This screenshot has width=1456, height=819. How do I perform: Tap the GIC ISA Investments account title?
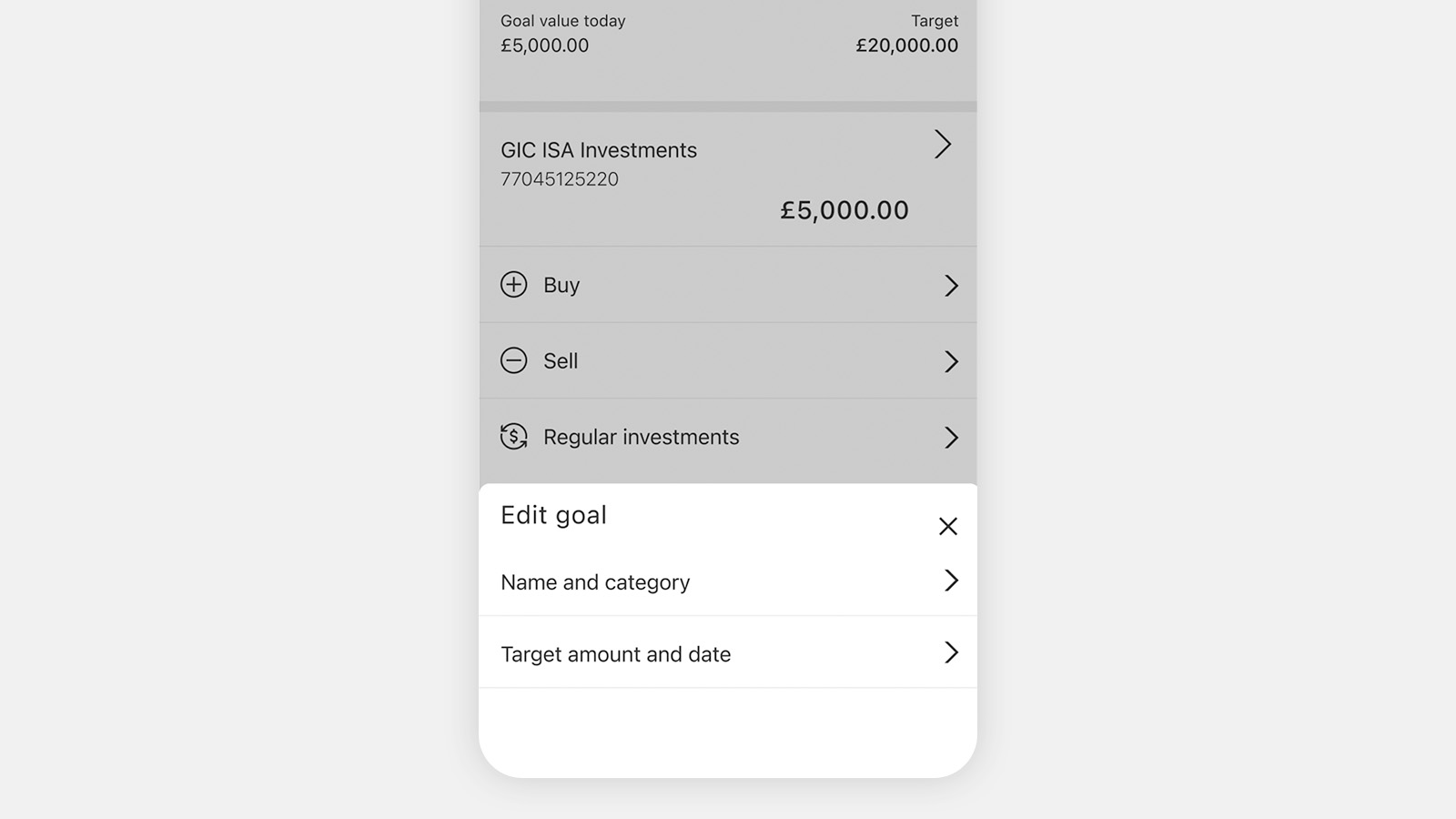599,150
